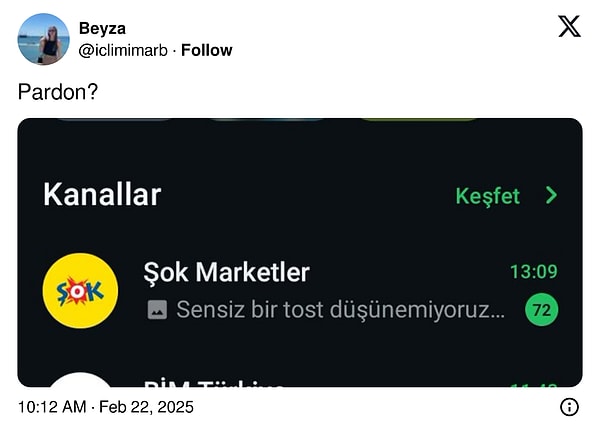The width and height of the screenshot is (600, 437).
Task: Tap the Kanallar section heading
Action: pos(102,195)
